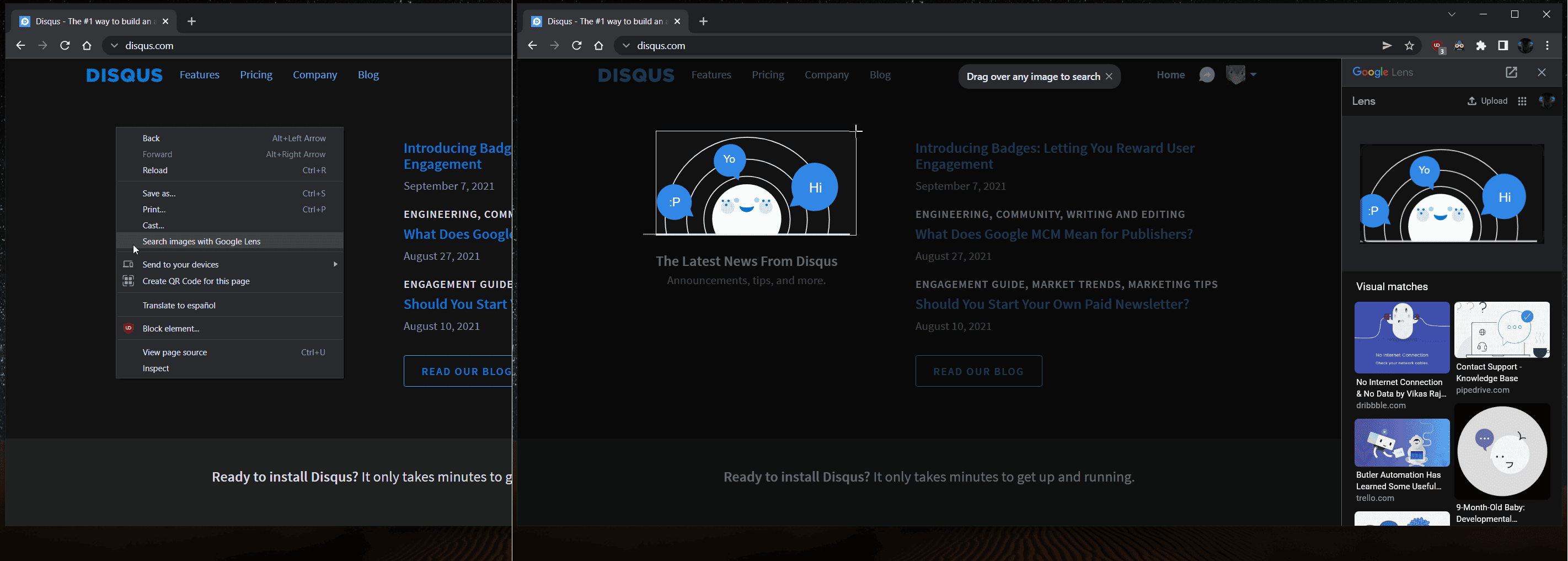Open 9-Month-Old Baby visual match
1568x561 pixels.
[x=1502, y=463]
